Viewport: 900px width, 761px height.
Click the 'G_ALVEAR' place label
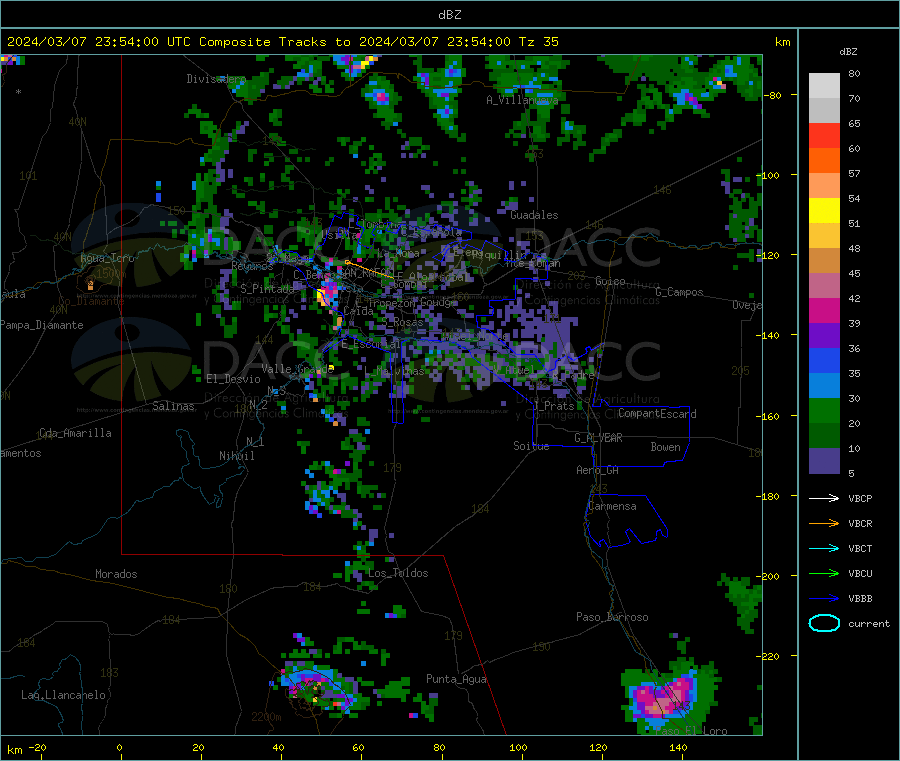[x=598, y=438]
